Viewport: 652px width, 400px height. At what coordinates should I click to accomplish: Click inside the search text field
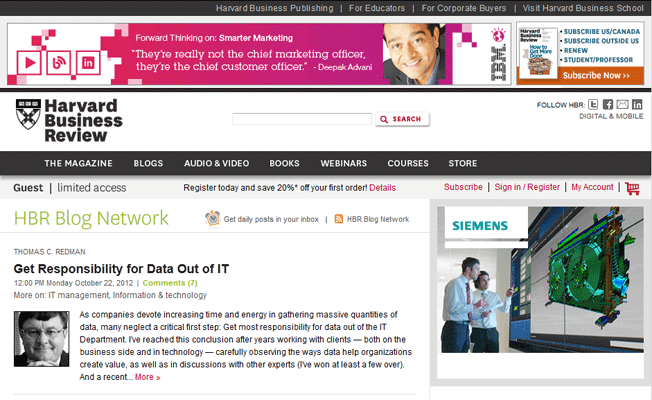click(x=302, y=119)
